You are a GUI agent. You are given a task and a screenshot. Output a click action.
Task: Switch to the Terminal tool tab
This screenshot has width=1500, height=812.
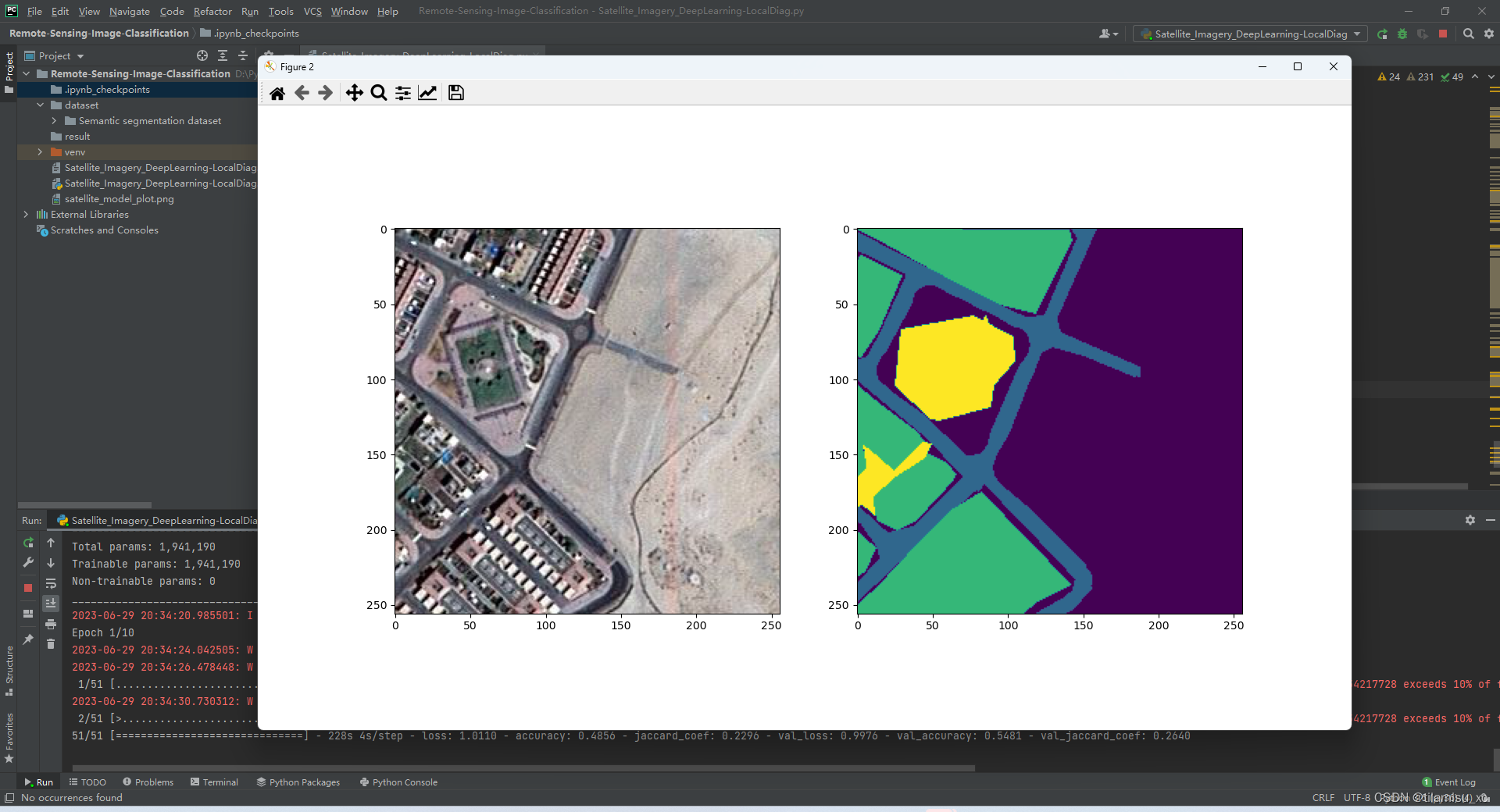point(214,782)
